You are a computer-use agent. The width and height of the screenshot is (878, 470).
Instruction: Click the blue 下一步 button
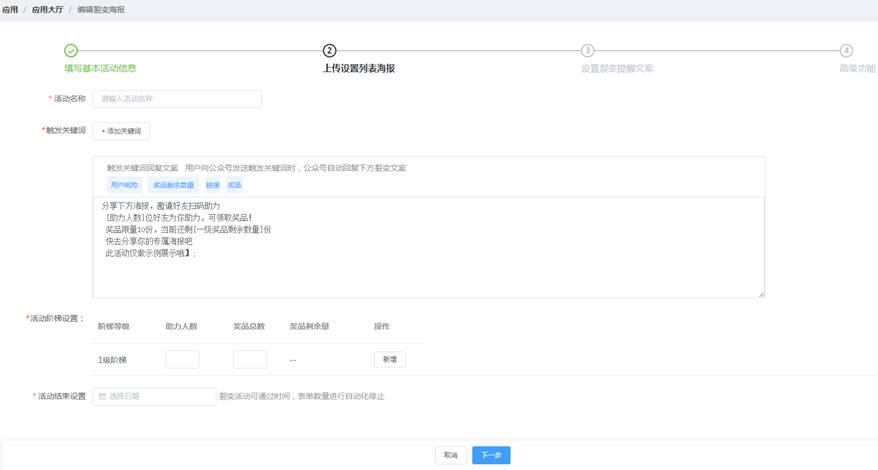[x=491, y=455]
